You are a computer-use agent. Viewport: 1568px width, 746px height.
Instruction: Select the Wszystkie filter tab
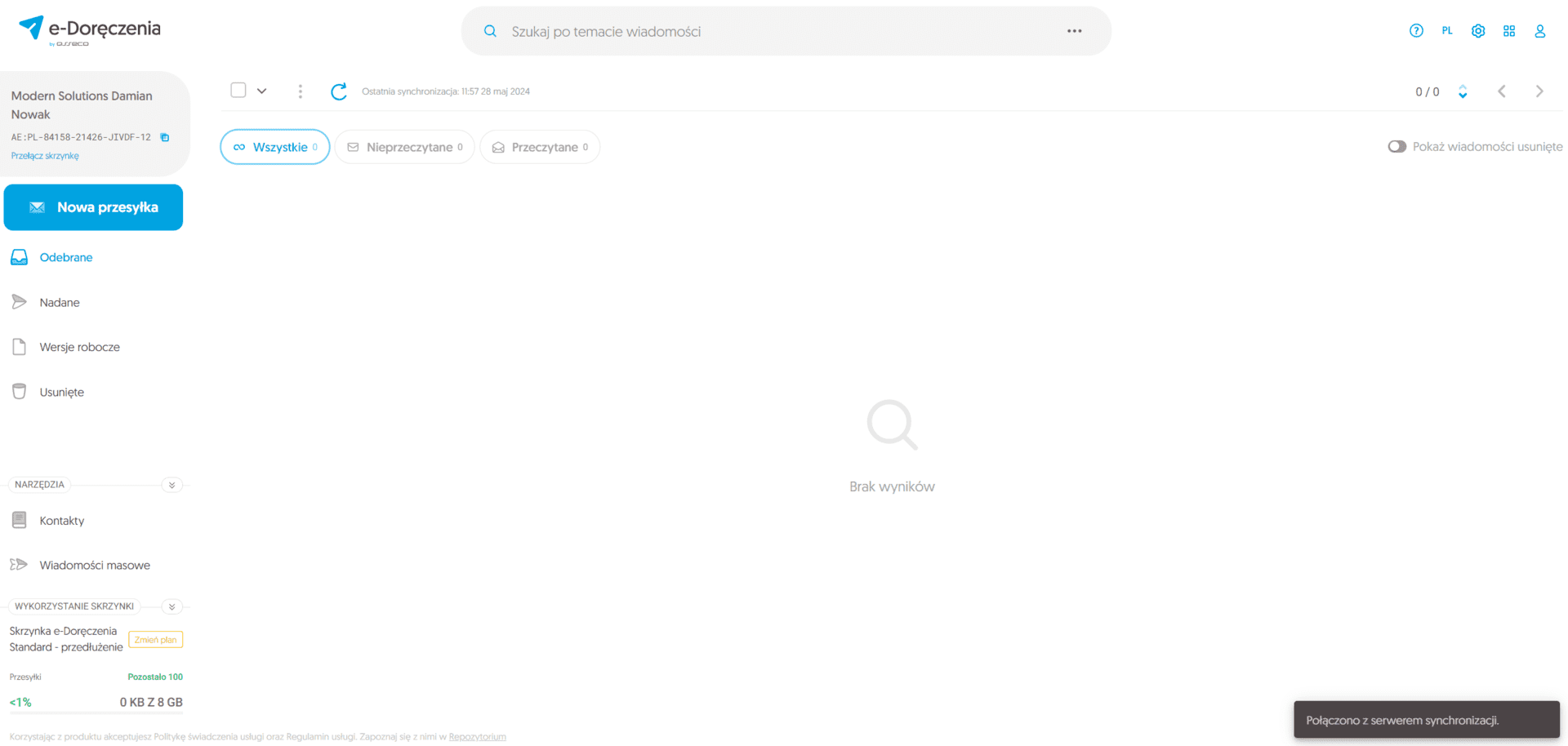coord(275,147)
